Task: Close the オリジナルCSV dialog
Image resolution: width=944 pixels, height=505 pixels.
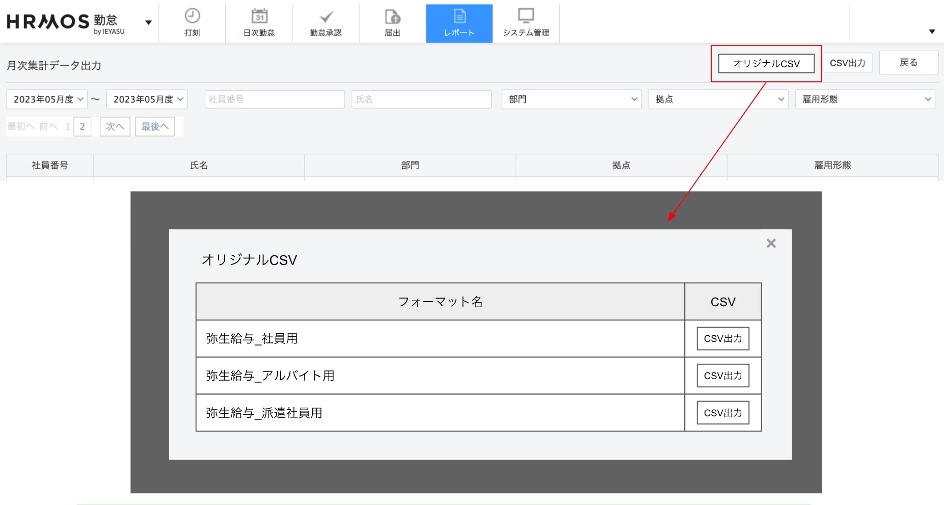Action: (x=771, y=243)
